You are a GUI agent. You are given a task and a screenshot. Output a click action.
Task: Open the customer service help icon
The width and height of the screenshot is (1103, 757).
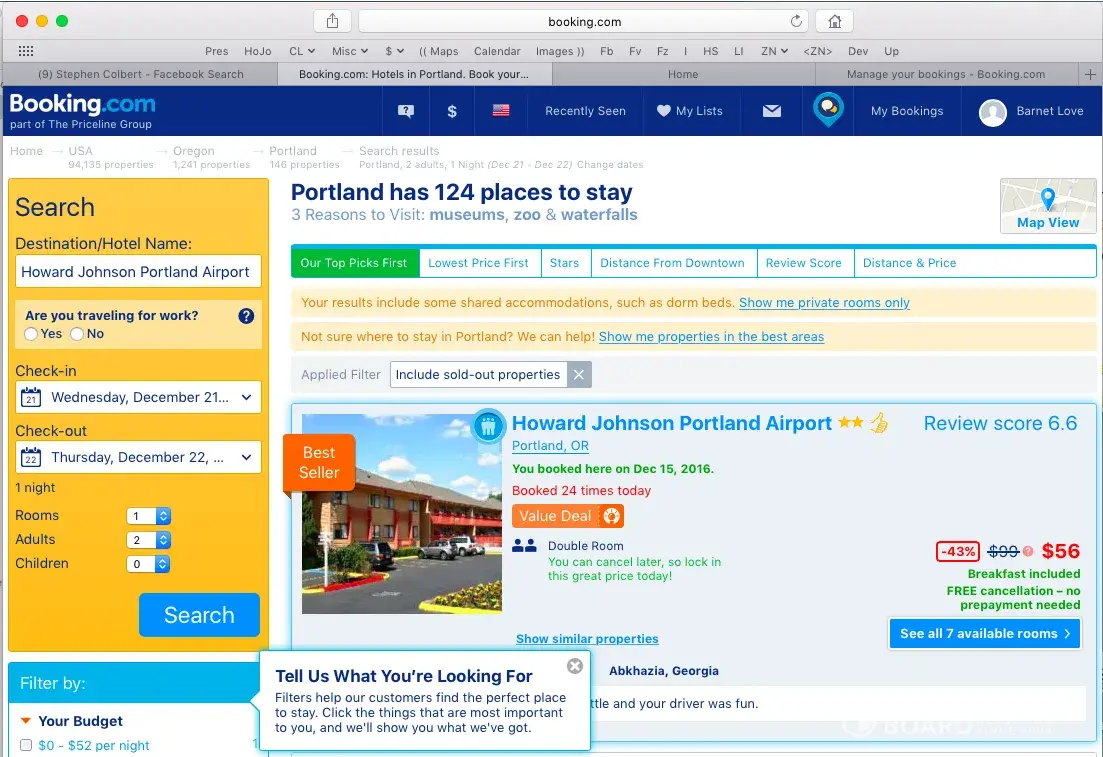coord(406,111)
